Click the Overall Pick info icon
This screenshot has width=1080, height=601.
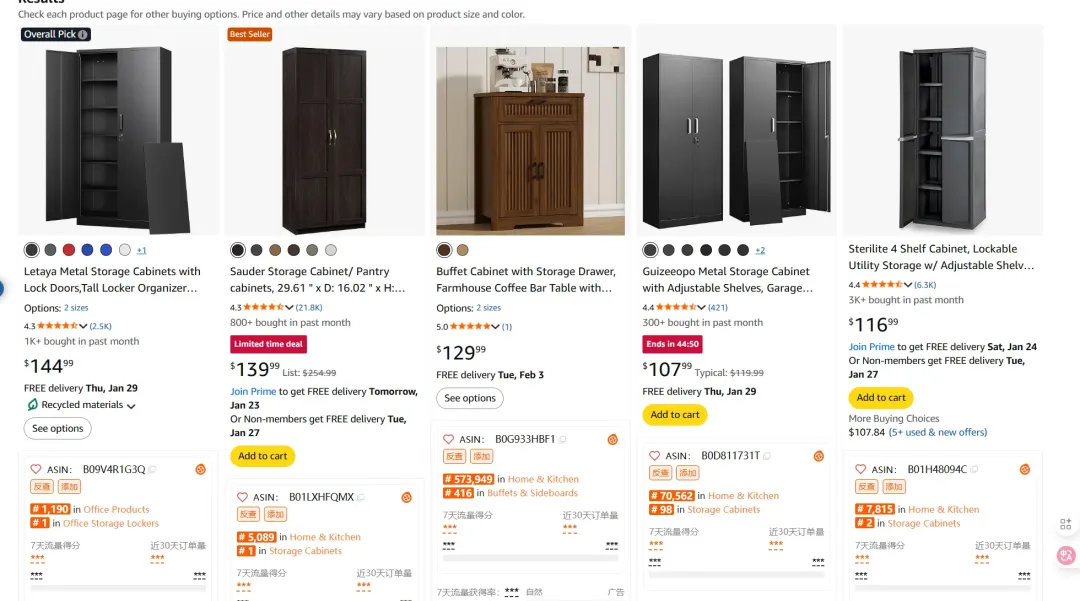tap(84, 34)
